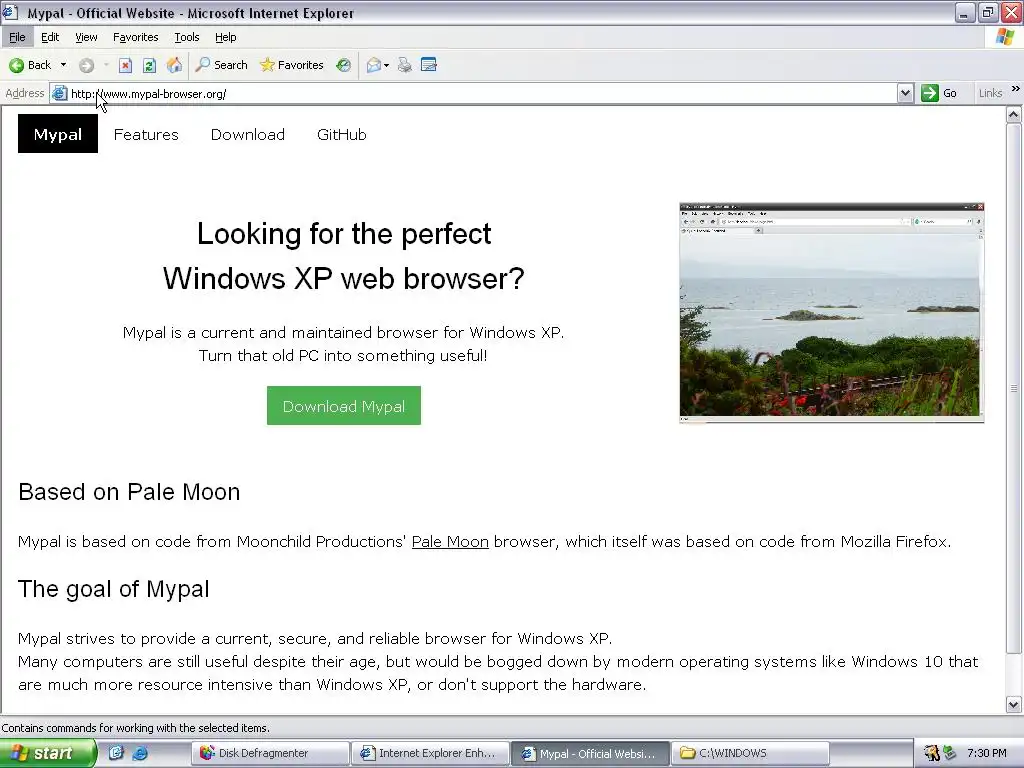Open the Windows start button

pyautogui.click(x=48, y=753)
